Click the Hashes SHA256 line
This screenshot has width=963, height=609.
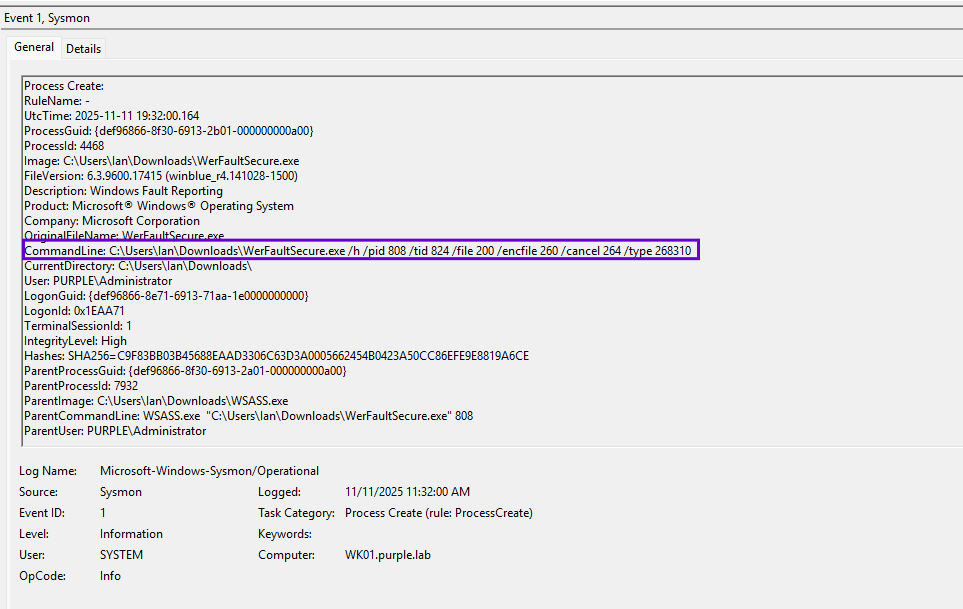pyautogui.click(x=276, y=356)
